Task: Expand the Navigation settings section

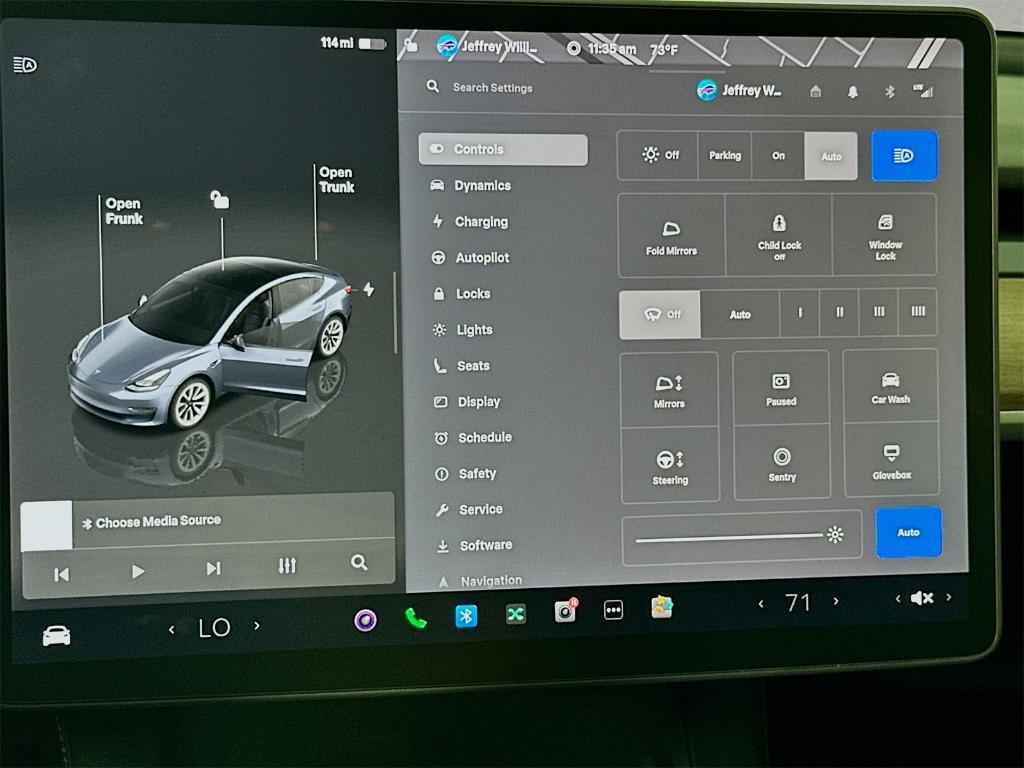Action: (491, 580)
